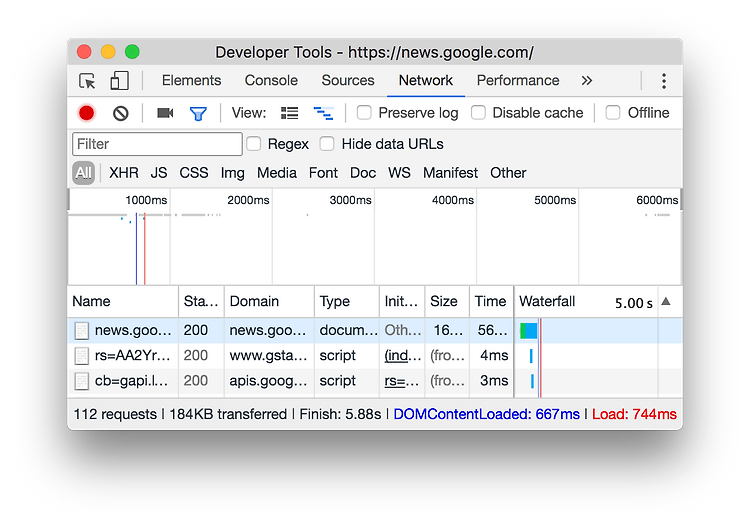Image resolution: width=750 pixels, height=526 pixels.
Task: Click the apis.goog... domain cell
Action: [x=268, y=381]
